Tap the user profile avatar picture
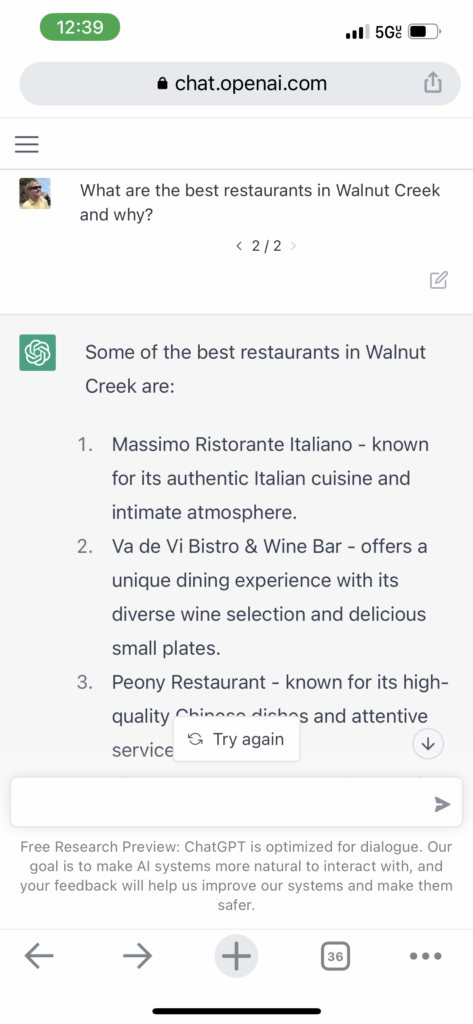 click(35, 193)
